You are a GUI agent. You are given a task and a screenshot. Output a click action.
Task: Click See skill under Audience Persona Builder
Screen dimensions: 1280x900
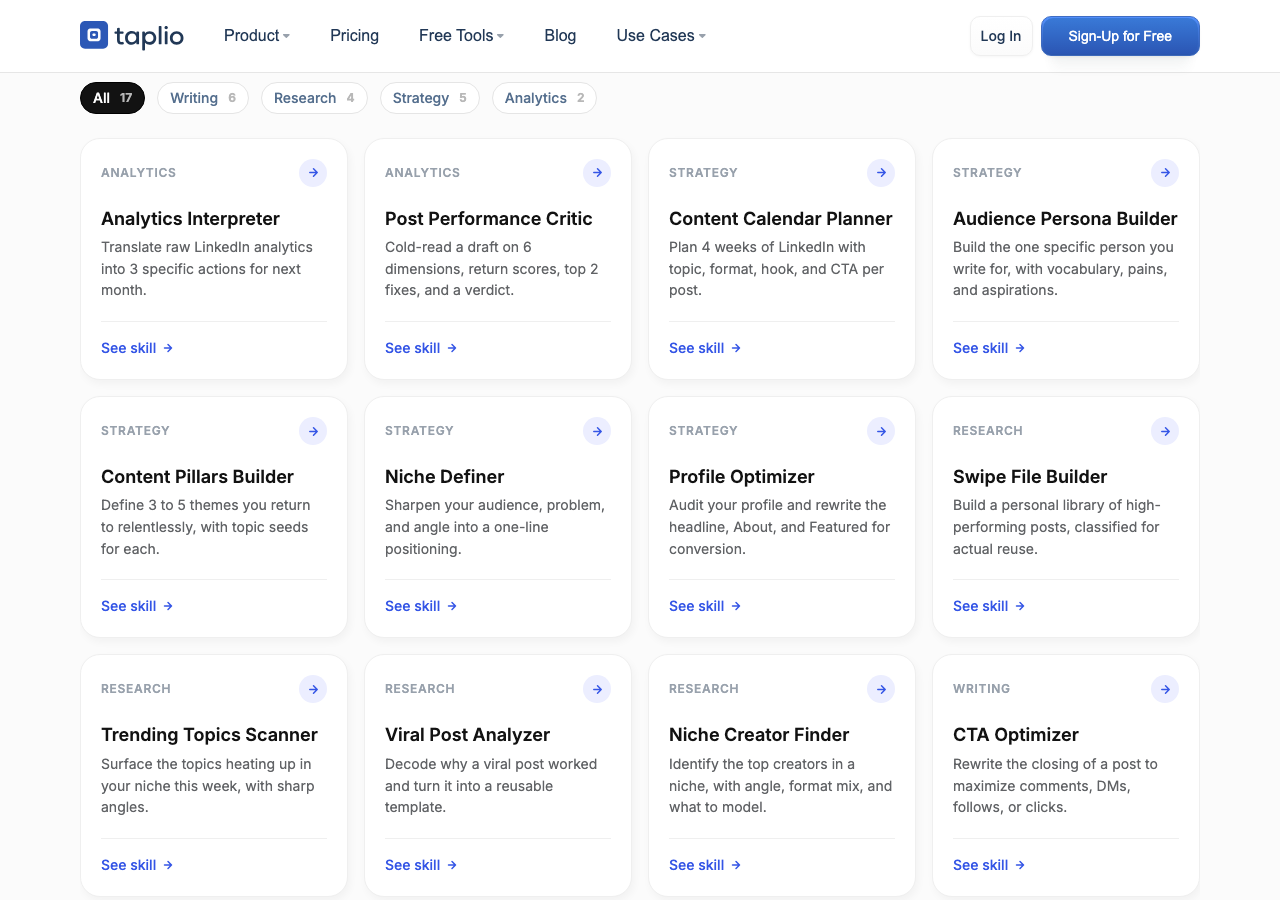[989, 348]
